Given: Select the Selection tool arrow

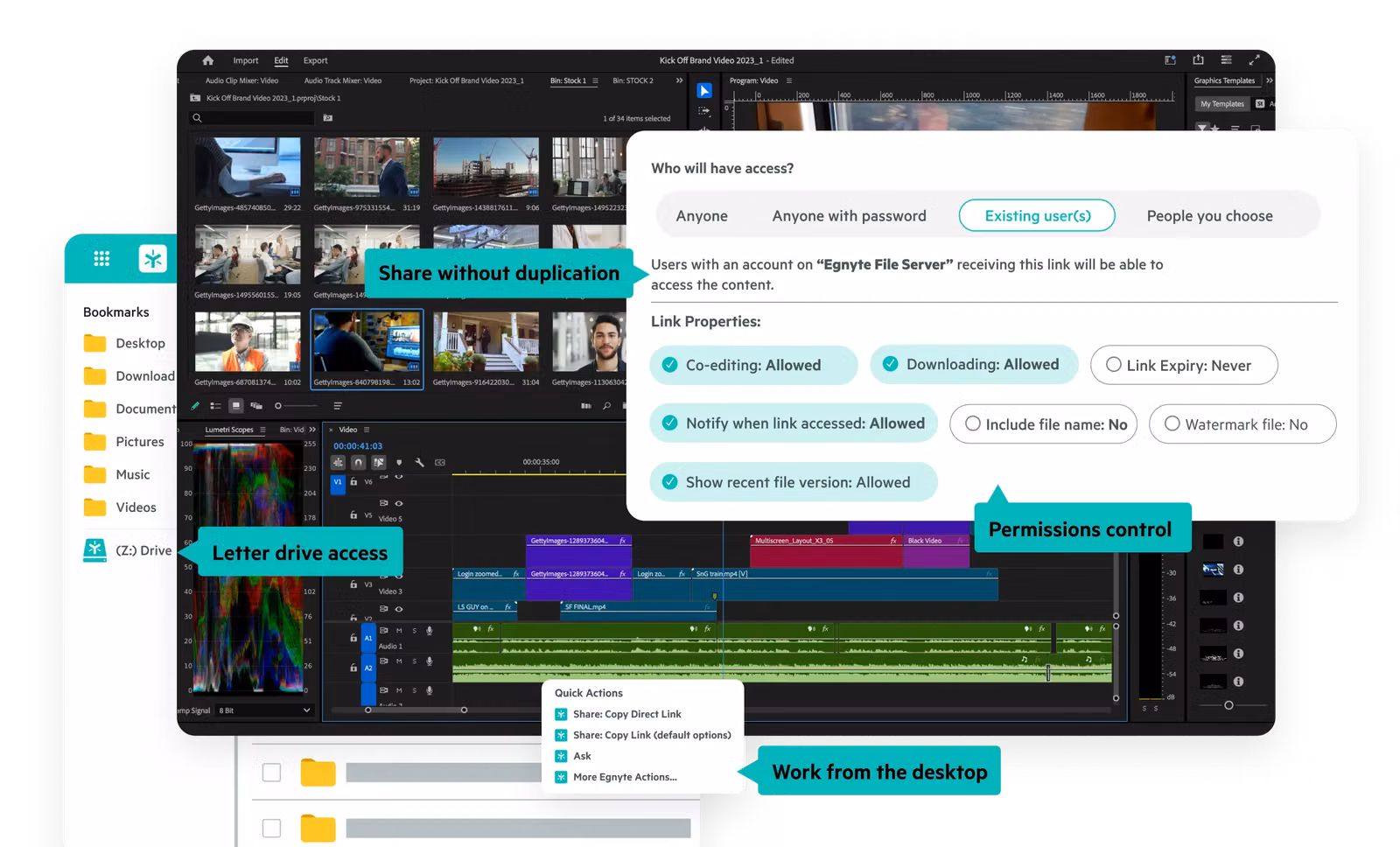Looking at the screenshot, I should (x=704, y=91).
